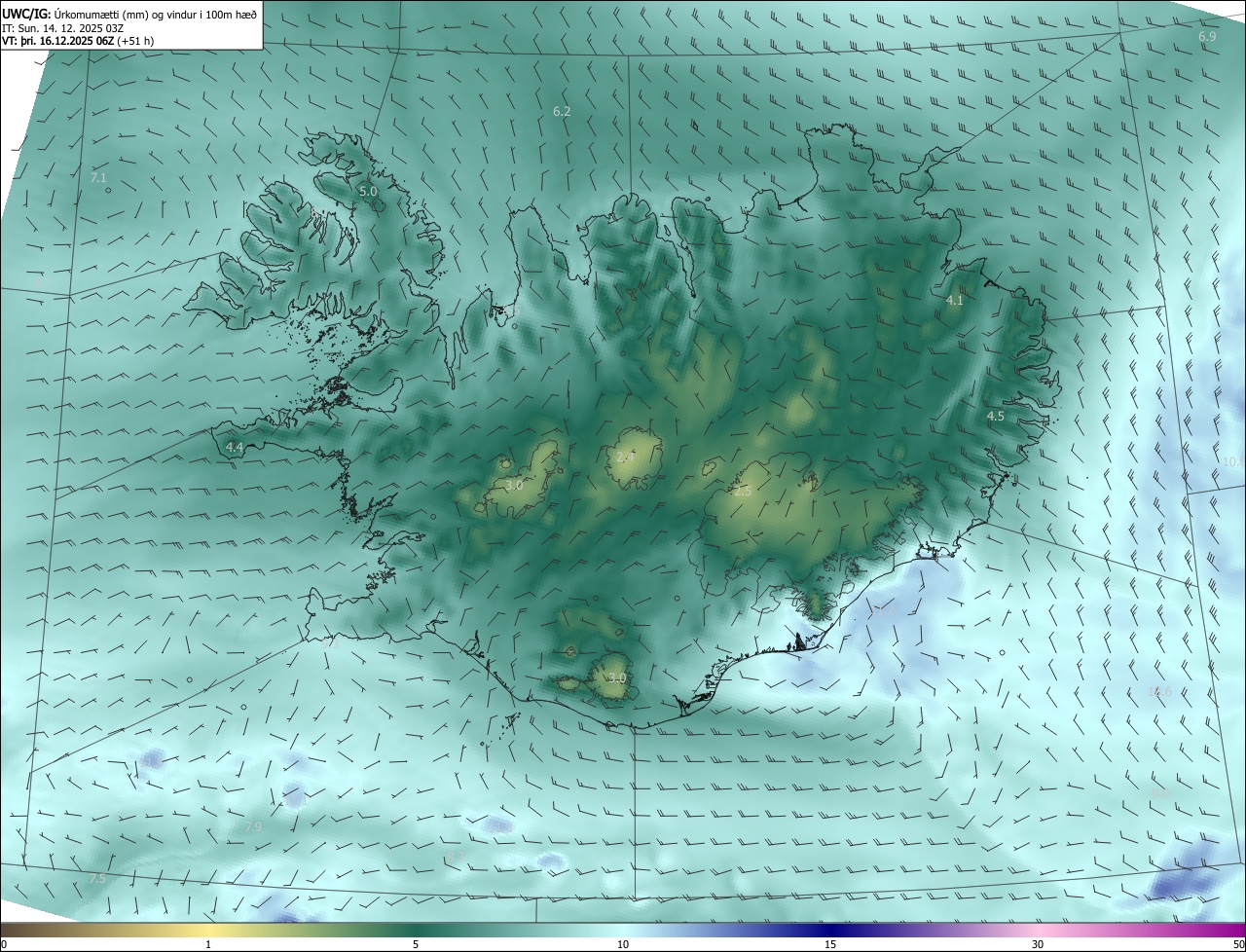The width and height of the screenshot is (1246, 952).
Task: Click the 6.9 precipitation value label
Action: [x=1207, y=36]
